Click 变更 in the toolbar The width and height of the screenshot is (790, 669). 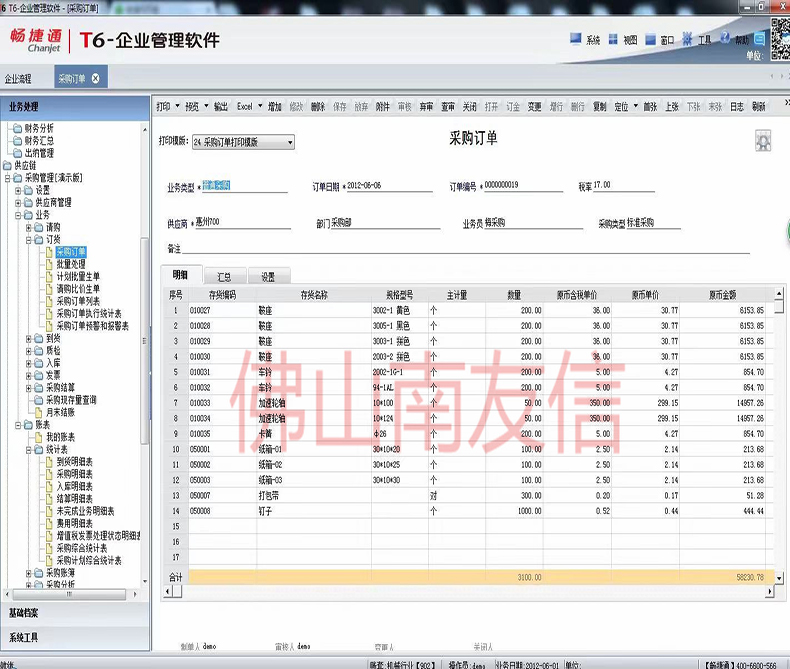pyautogui.click(x=535, y=107)
